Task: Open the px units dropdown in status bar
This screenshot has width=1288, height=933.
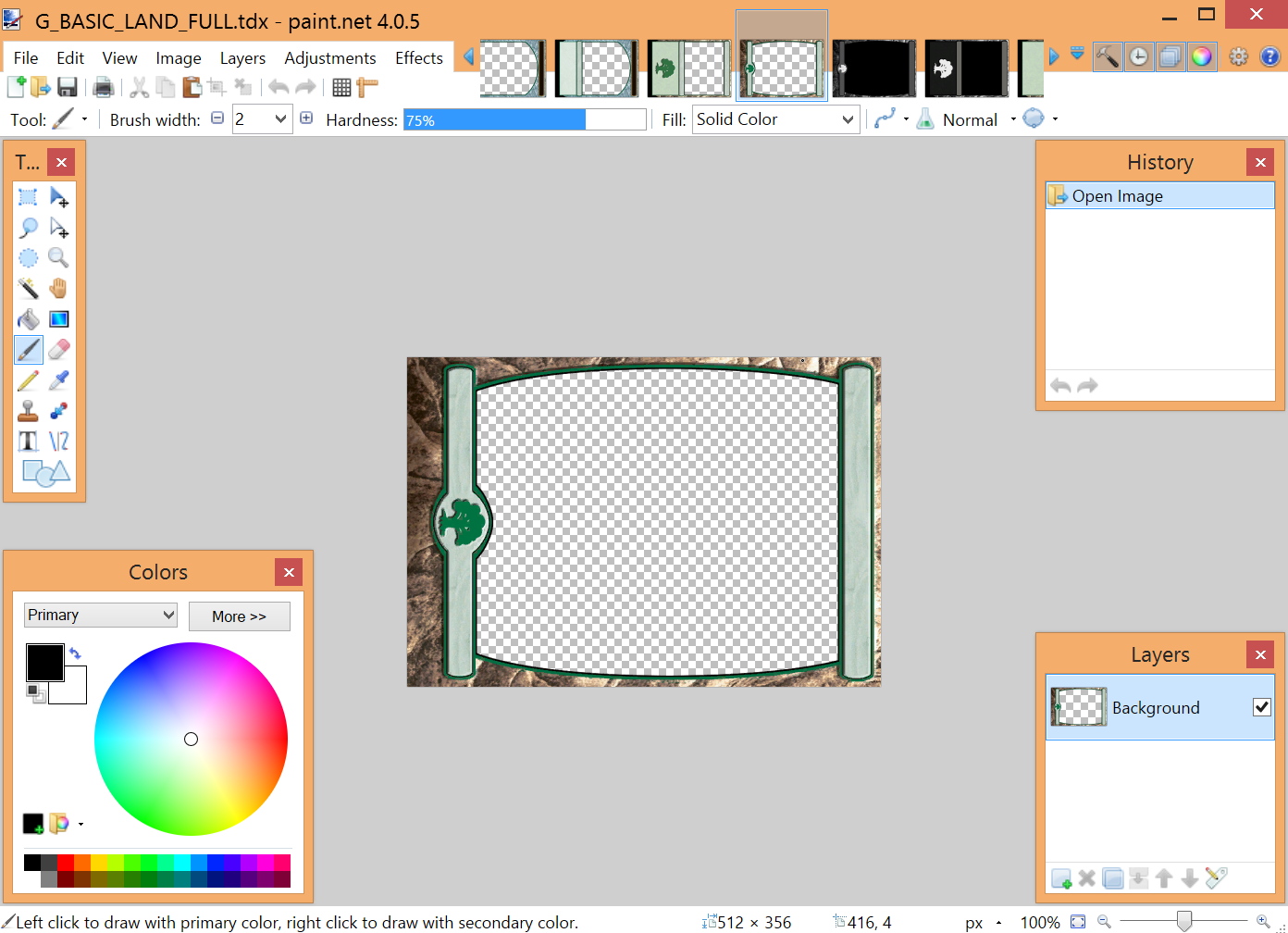Action: 998,923
